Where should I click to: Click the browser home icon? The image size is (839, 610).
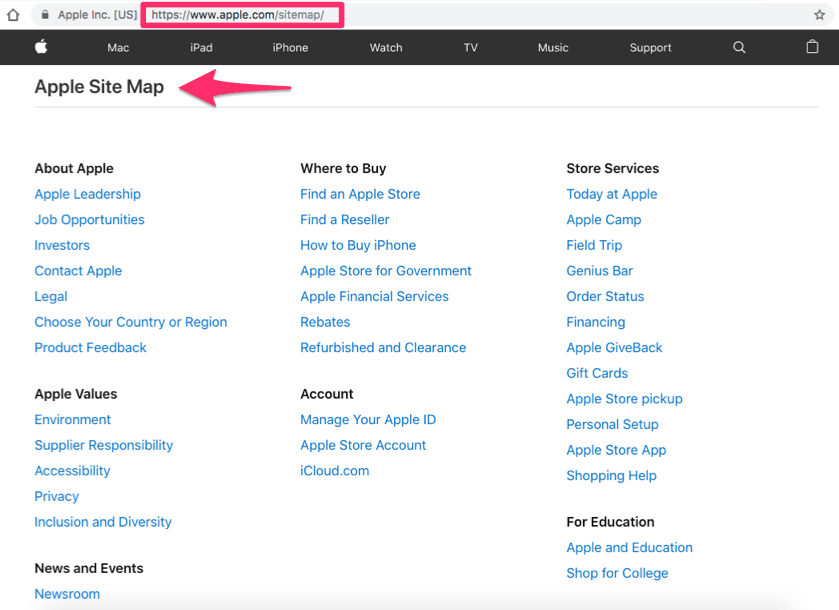coord(13,14)
